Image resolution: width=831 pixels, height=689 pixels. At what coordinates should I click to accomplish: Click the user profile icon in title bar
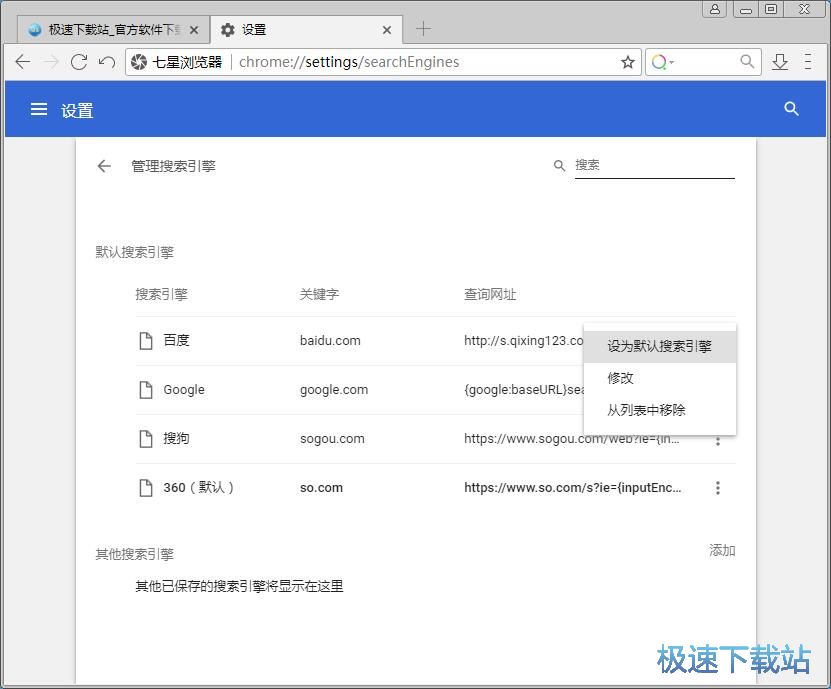point(714,9)
